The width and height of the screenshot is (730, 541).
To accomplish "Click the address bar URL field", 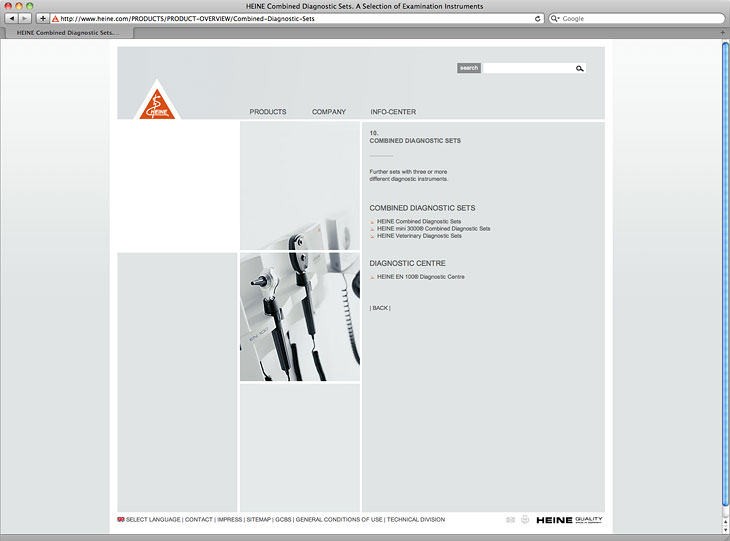I will [297, 19].
